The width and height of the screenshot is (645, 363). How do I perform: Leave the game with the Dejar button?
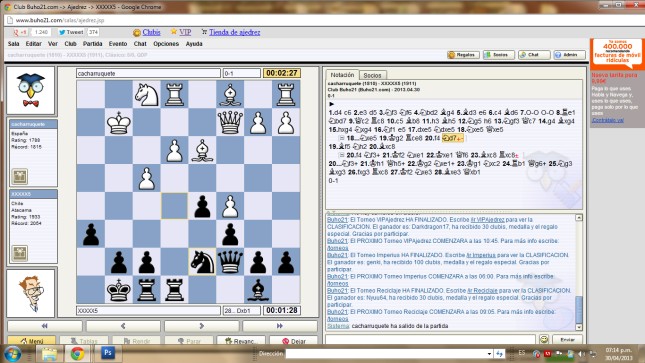coord(293,341)
